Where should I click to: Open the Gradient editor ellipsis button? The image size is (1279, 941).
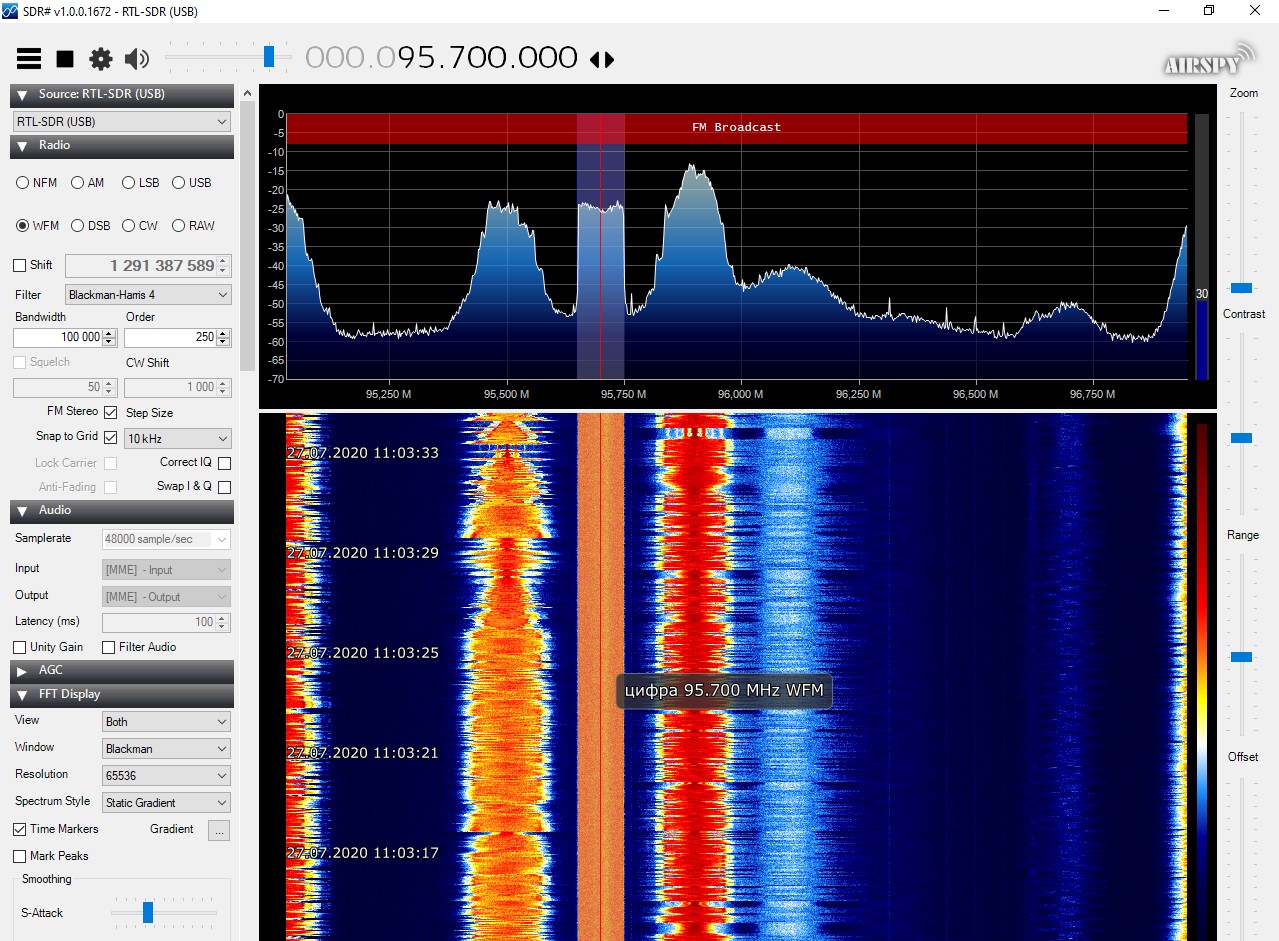point(219,830)
